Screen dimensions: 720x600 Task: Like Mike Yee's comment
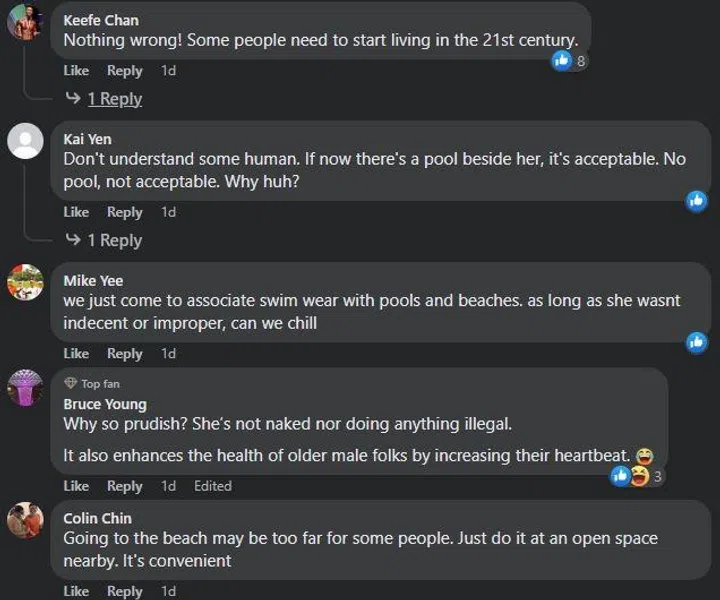click(x=76, y=353)
